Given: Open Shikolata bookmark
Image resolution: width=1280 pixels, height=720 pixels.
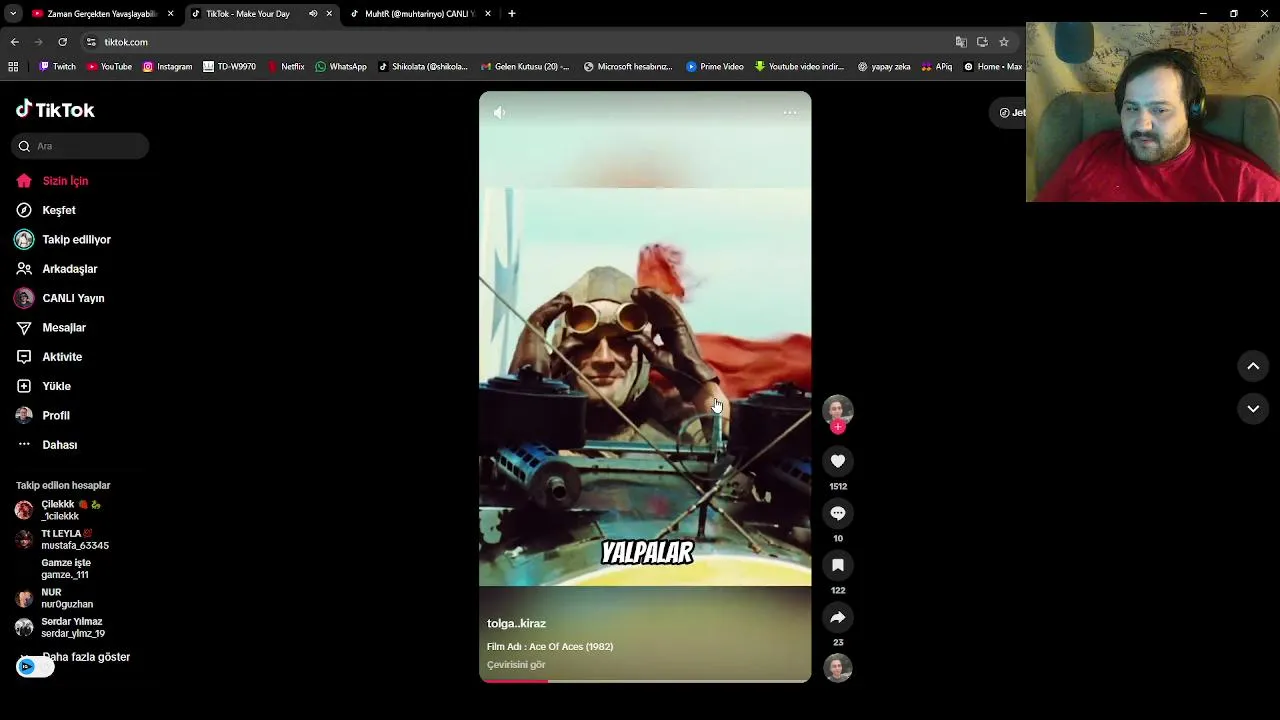Looking at the screenshot, I should click(423, 67).
